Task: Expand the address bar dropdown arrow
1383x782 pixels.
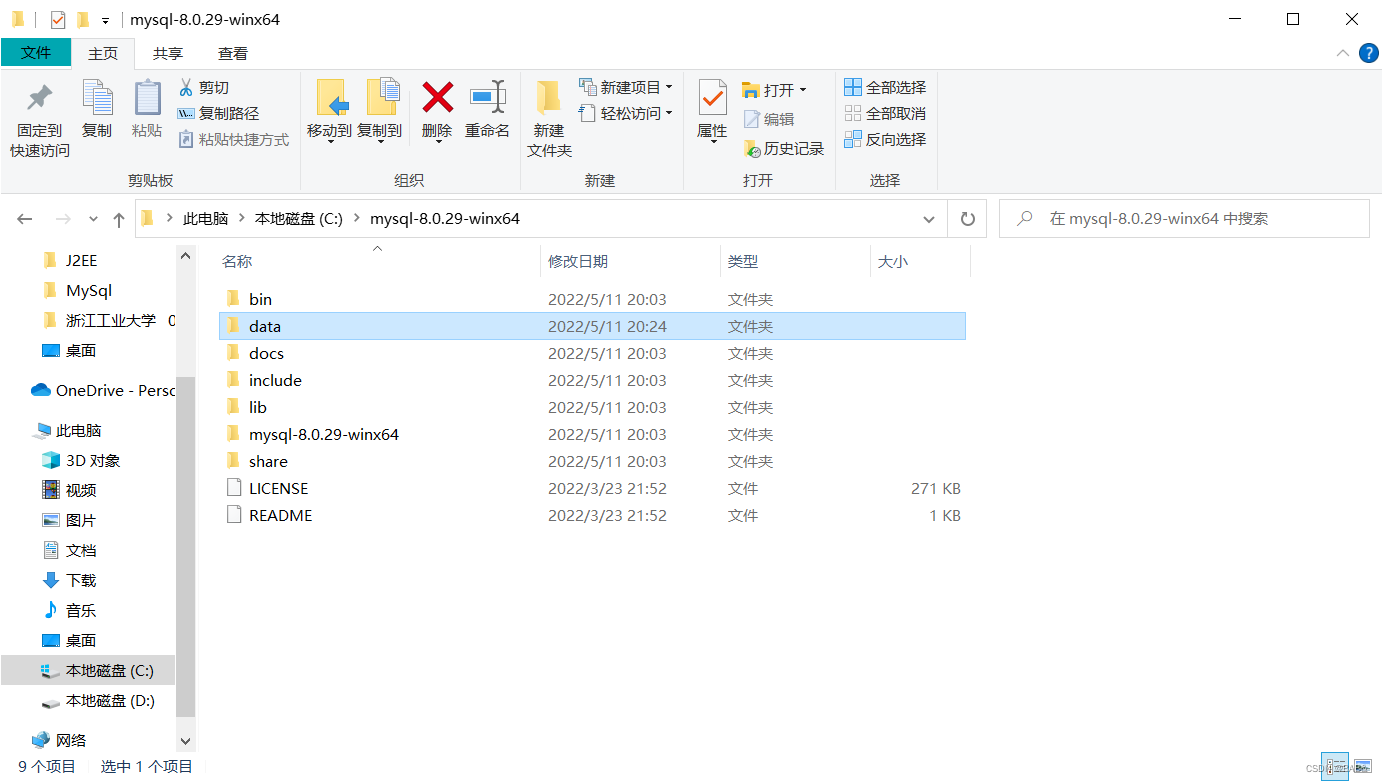Action: (928, 218)
